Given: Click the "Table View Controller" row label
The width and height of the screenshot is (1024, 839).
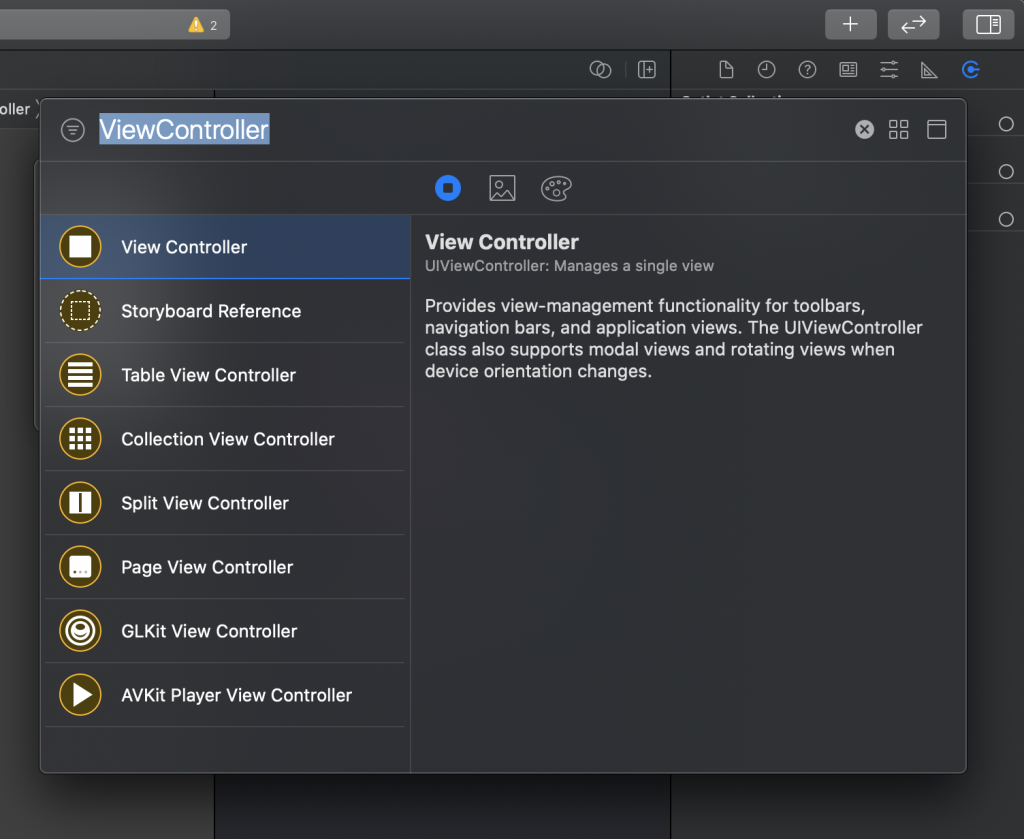Looking at the screenshot, I should tap(208, 375).
